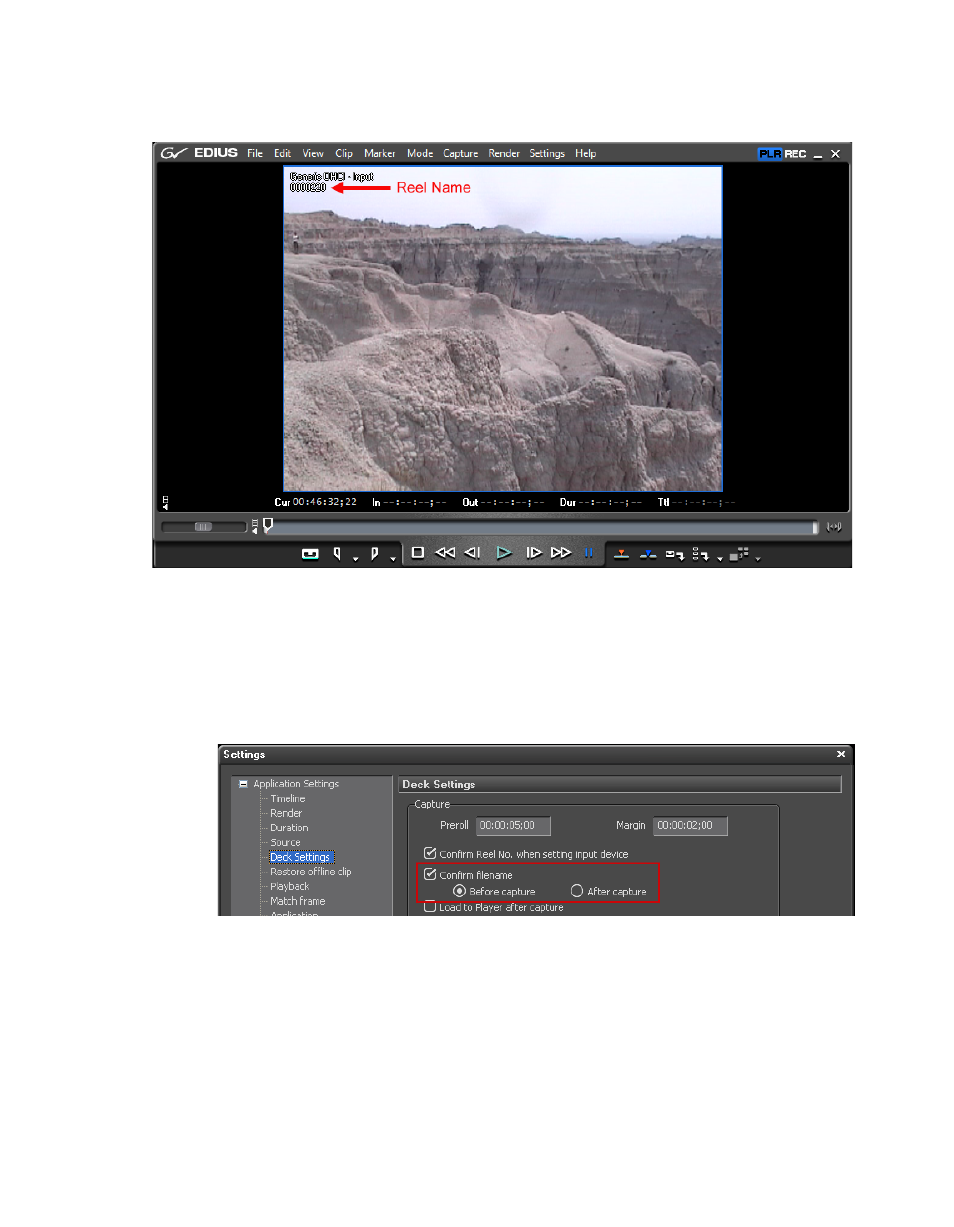This screenshot has width=954, height=1227.
Task: Open the Set In dropdown arrow
Action: [x=355, y=558]
